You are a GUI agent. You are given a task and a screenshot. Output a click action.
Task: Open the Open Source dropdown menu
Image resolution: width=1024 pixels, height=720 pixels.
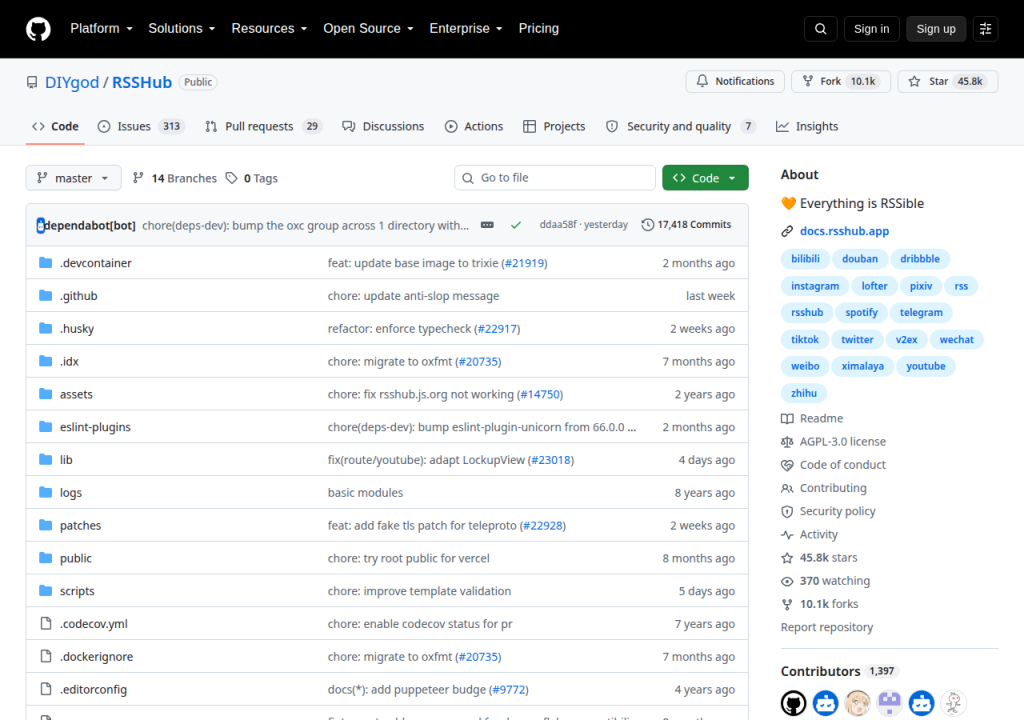368,29
